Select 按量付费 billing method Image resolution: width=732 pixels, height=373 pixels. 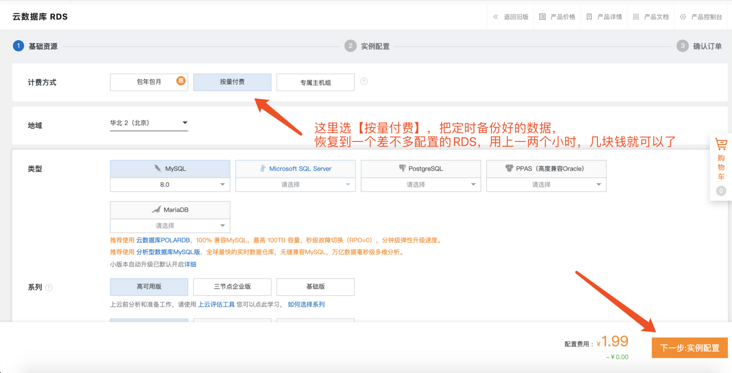[232, 82]
